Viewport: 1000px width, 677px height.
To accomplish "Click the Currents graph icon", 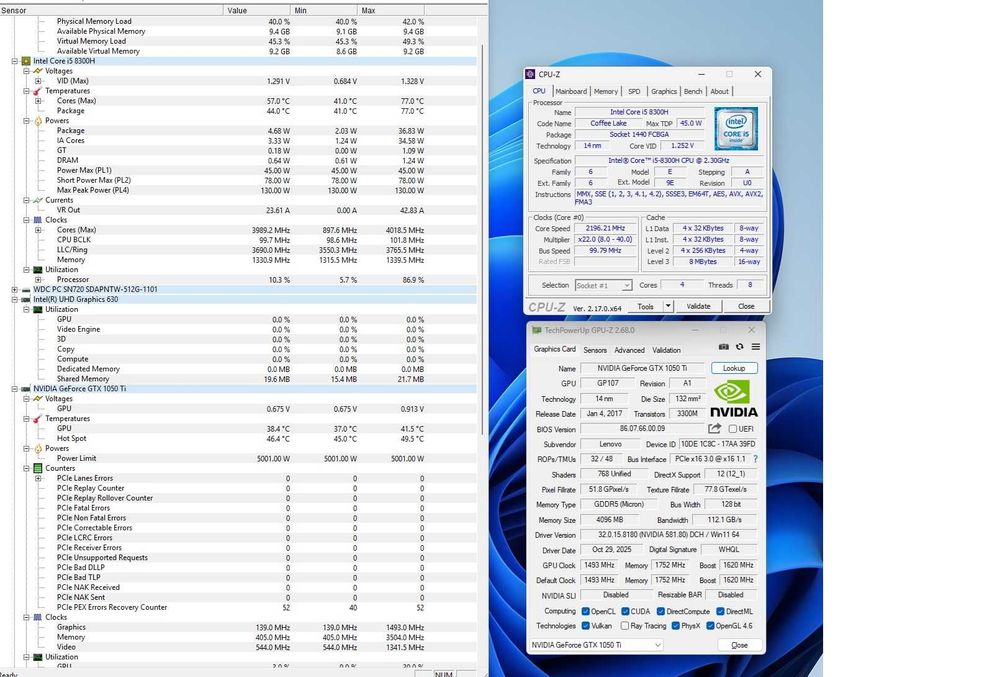I will point(38,200).
